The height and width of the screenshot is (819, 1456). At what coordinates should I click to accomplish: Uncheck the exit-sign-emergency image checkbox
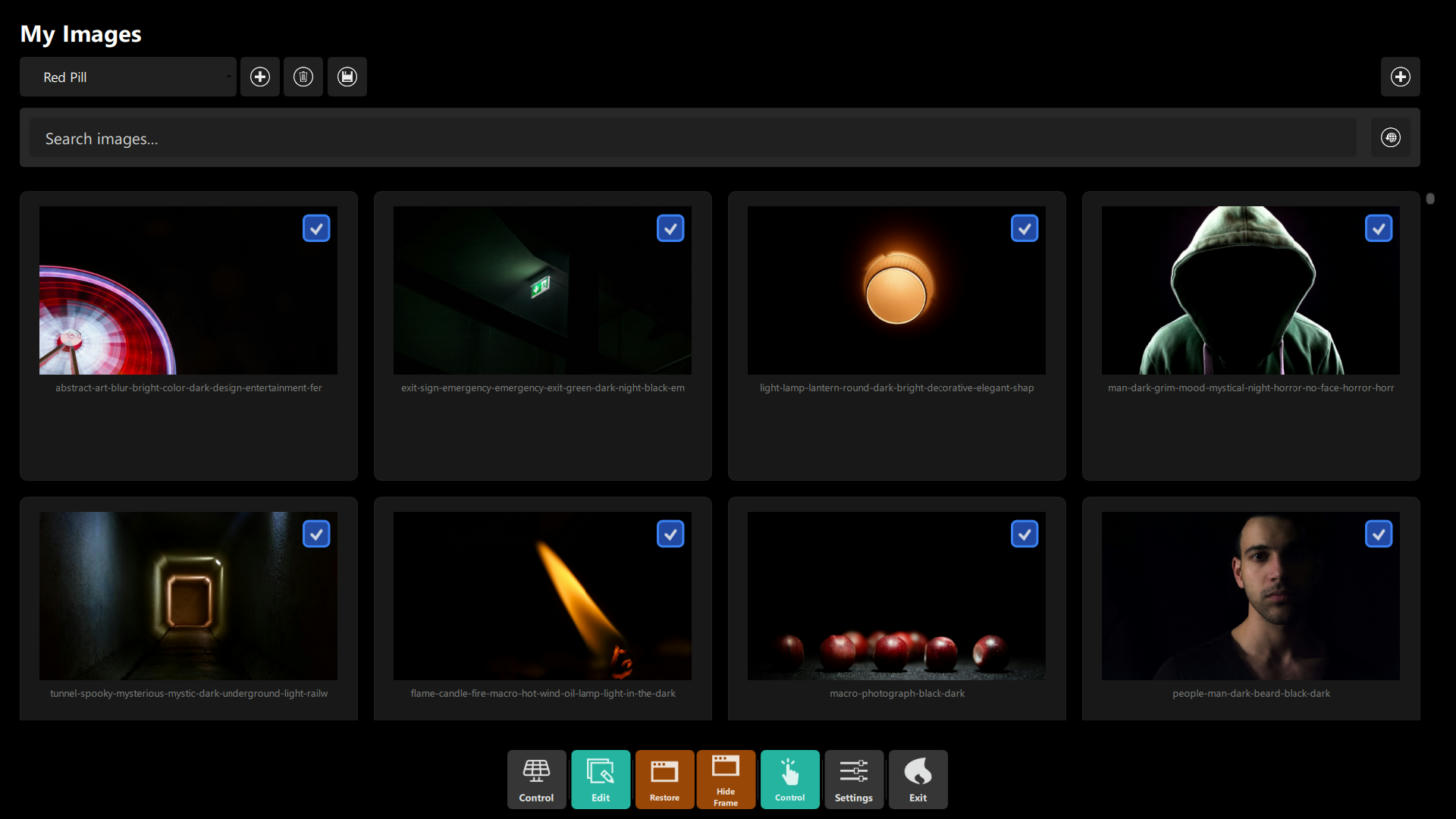pos(670,229)
